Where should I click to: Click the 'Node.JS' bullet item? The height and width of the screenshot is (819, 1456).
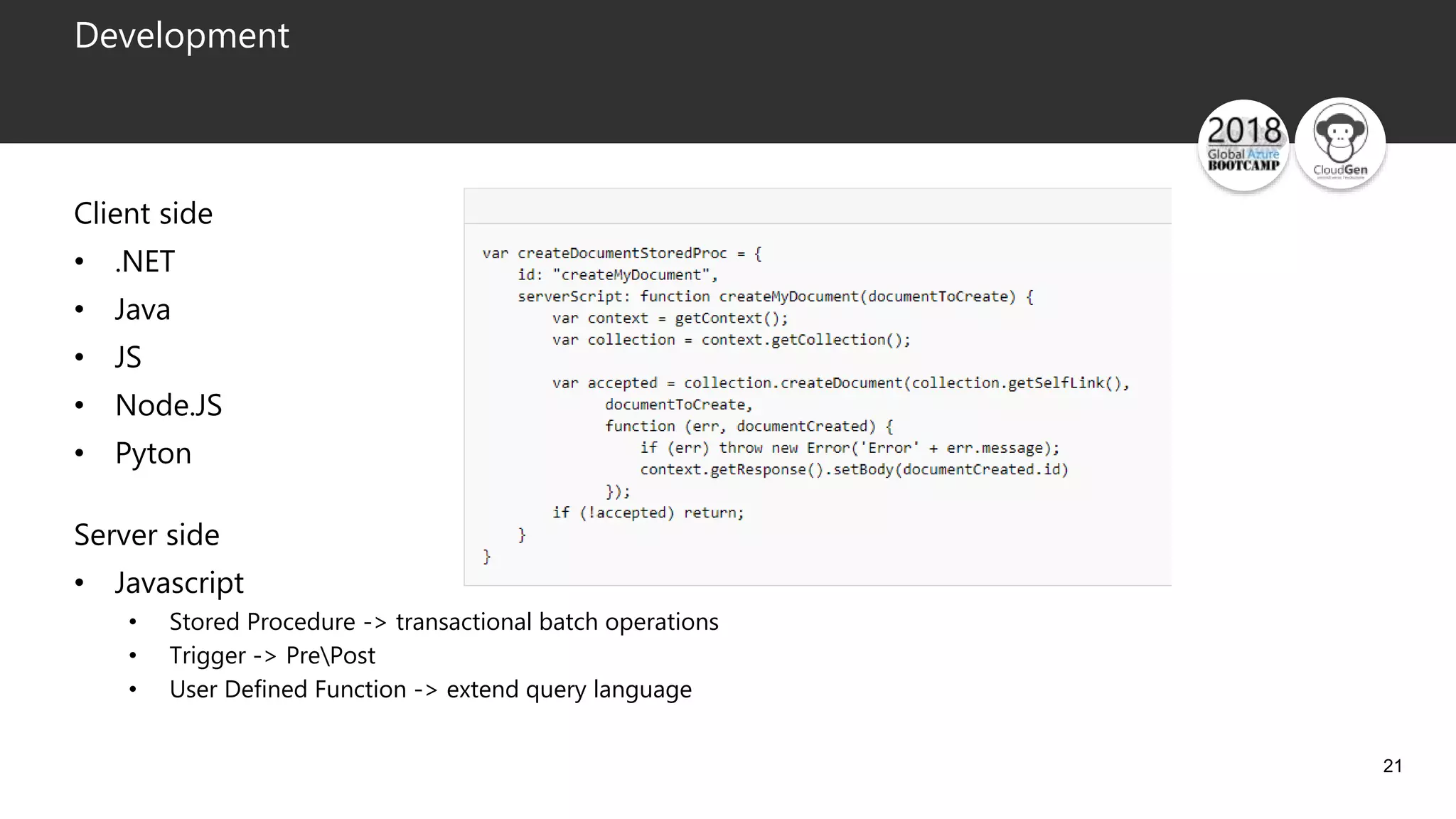tap(169, 405)
